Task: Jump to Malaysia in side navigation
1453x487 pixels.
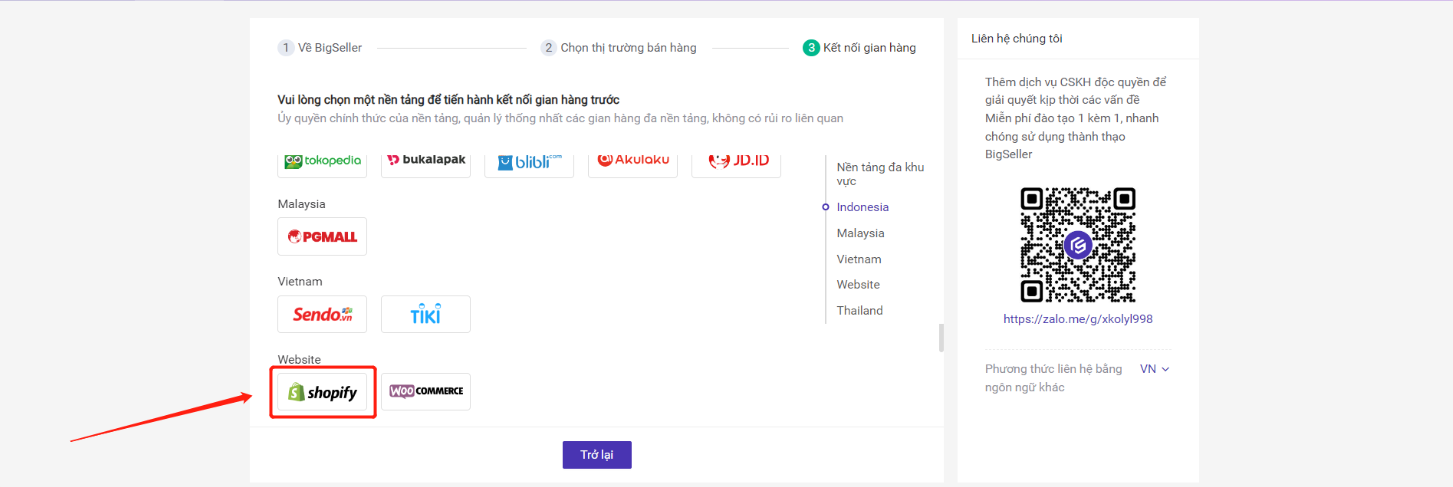Action: click(x=861, y=233)
